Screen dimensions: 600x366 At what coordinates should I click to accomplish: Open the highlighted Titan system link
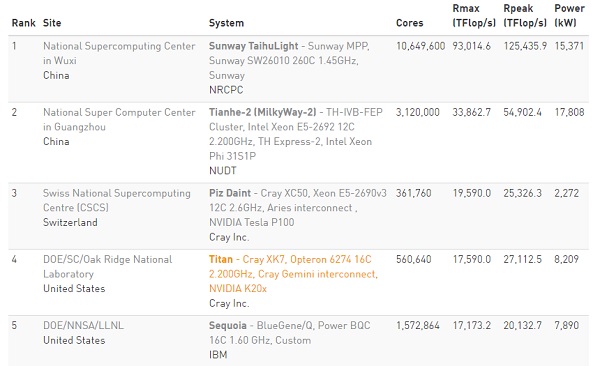click(293, 274)
